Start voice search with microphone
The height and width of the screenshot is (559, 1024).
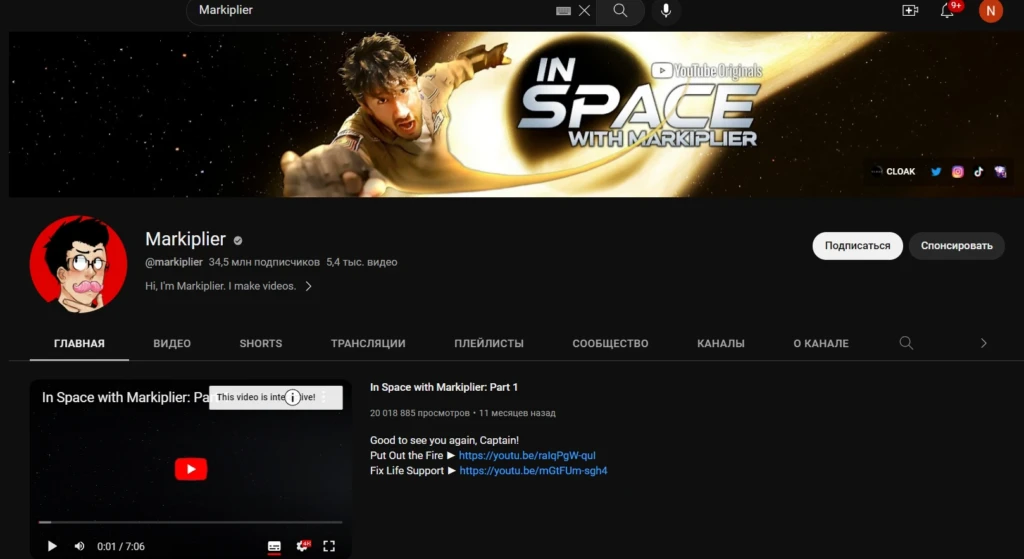(665, 10)
